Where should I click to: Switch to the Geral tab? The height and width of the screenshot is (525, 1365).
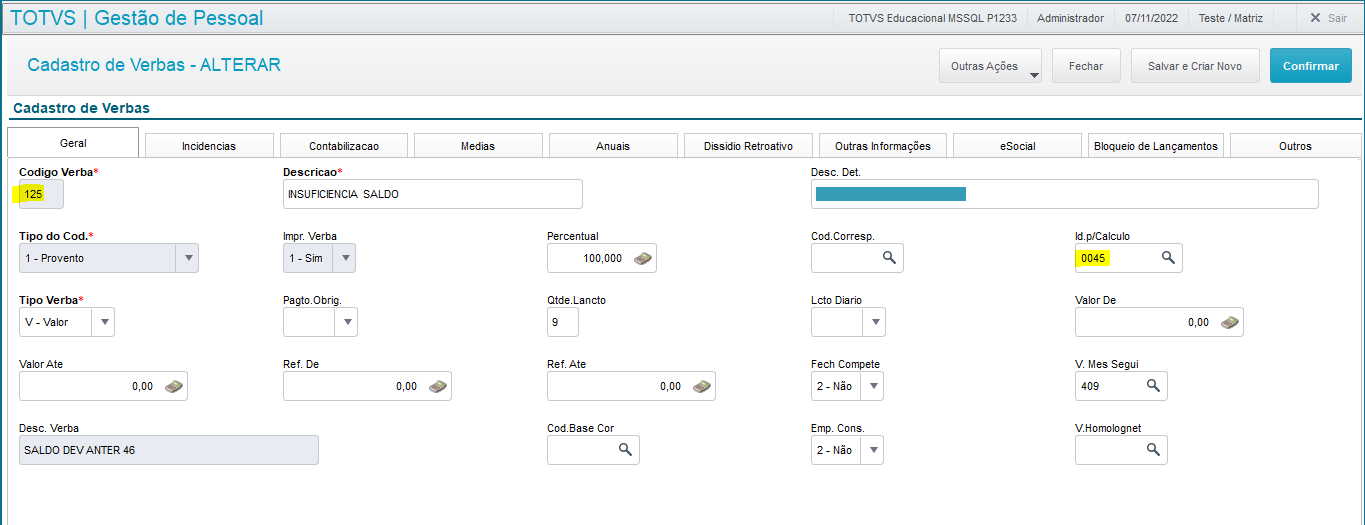click(73, 144)
